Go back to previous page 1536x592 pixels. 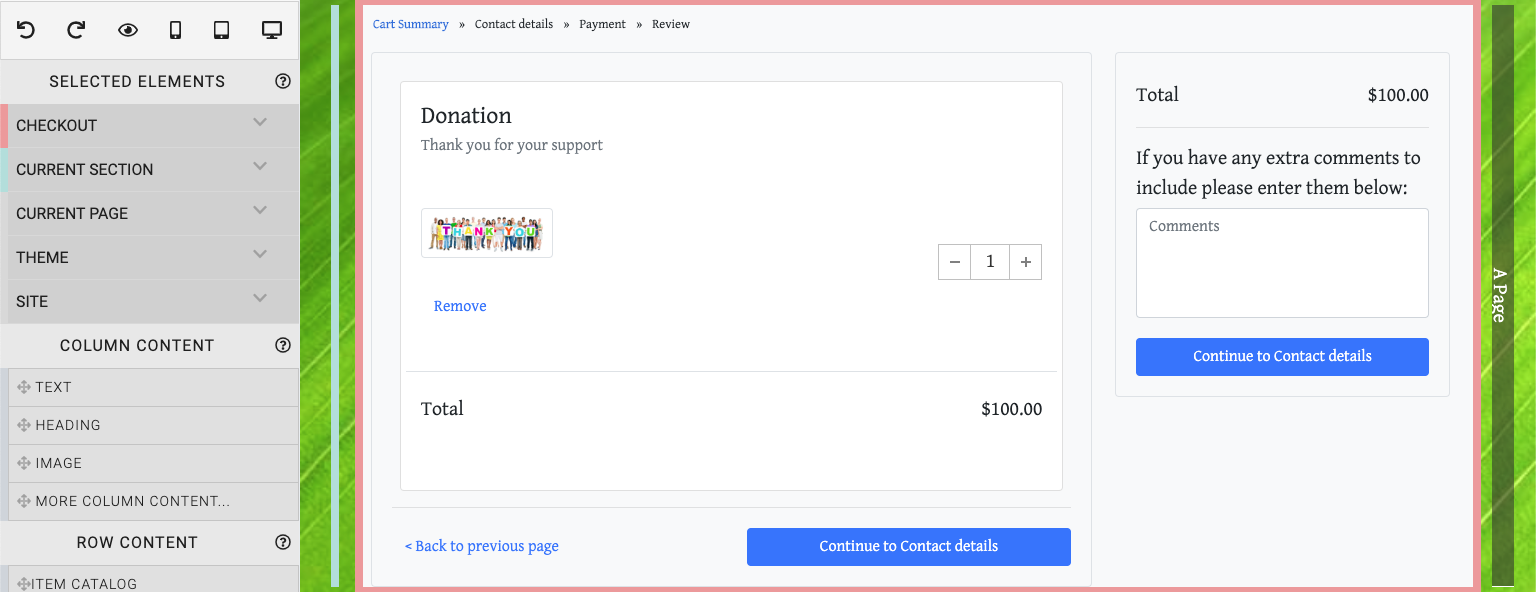(x=482, y=546)
